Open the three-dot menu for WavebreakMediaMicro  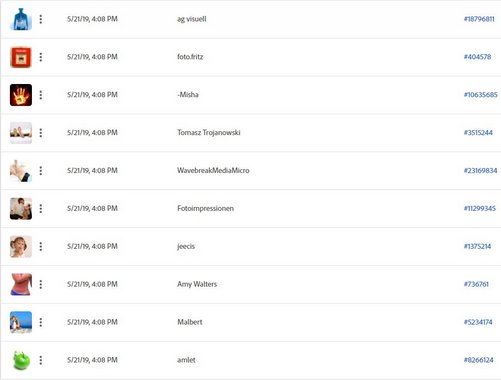[x=41, y=171]
